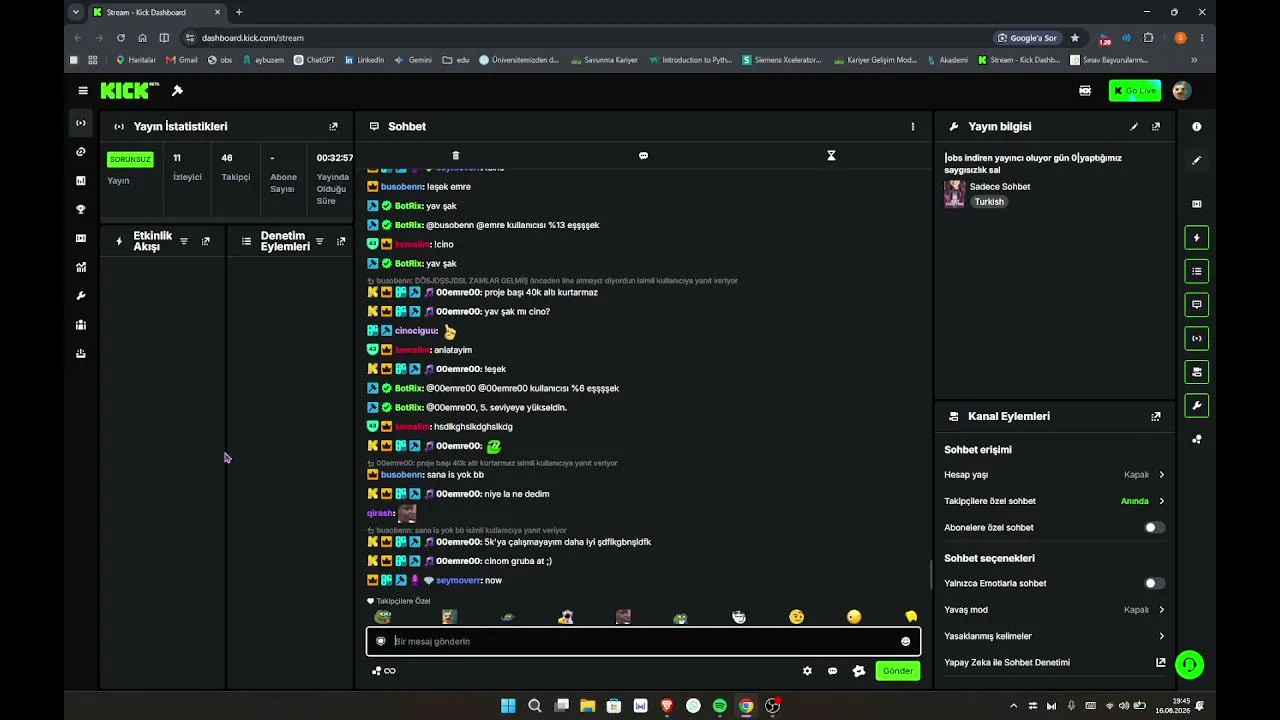
Task: Open the link icon in left sidebar
Action: (x=81, y=152)
